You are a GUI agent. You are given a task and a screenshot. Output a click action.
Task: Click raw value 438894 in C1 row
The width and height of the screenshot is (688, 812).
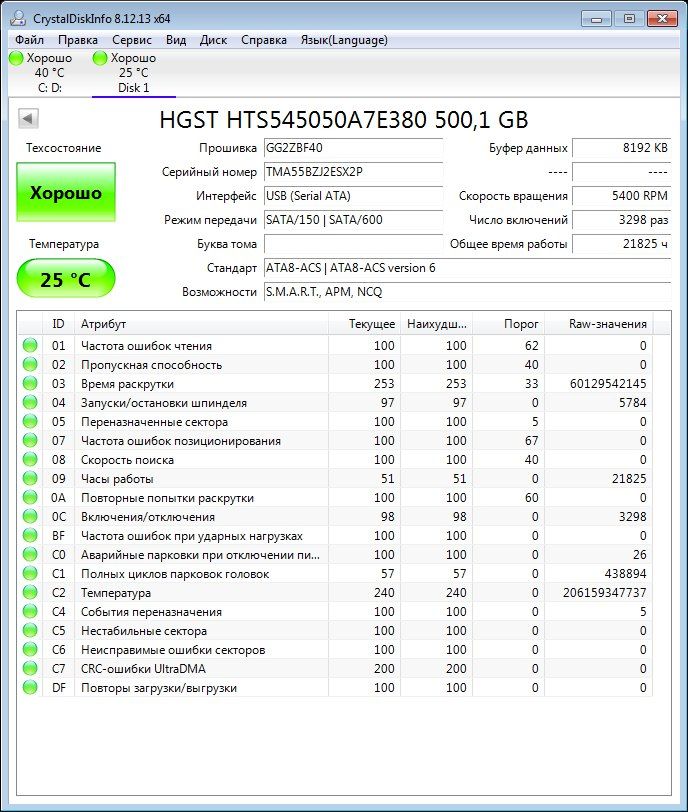(625, 574)
